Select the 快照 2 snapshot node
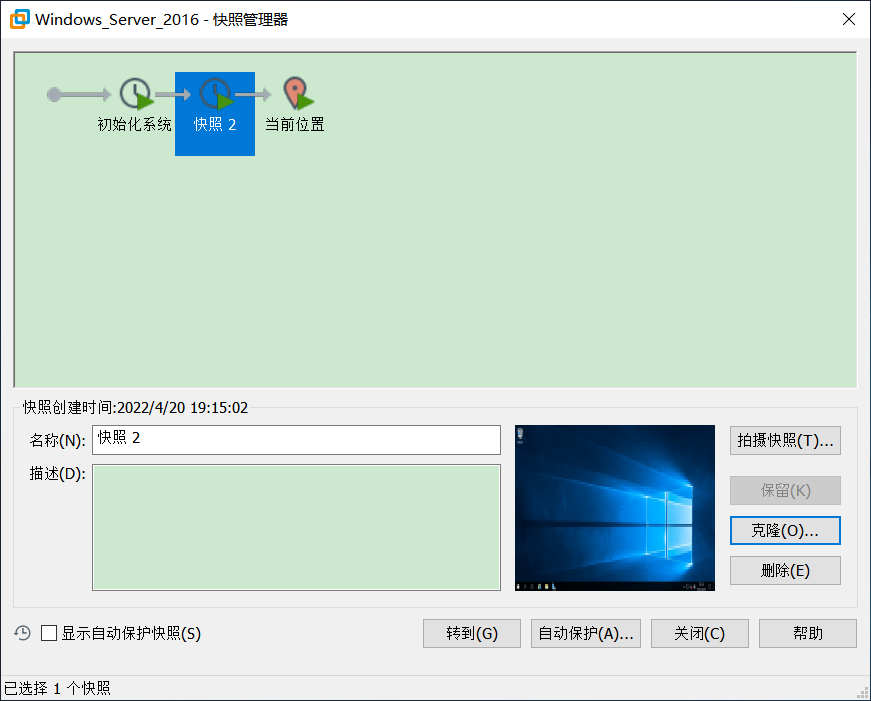This screenshot has height=701, width=871. point(215,114)
